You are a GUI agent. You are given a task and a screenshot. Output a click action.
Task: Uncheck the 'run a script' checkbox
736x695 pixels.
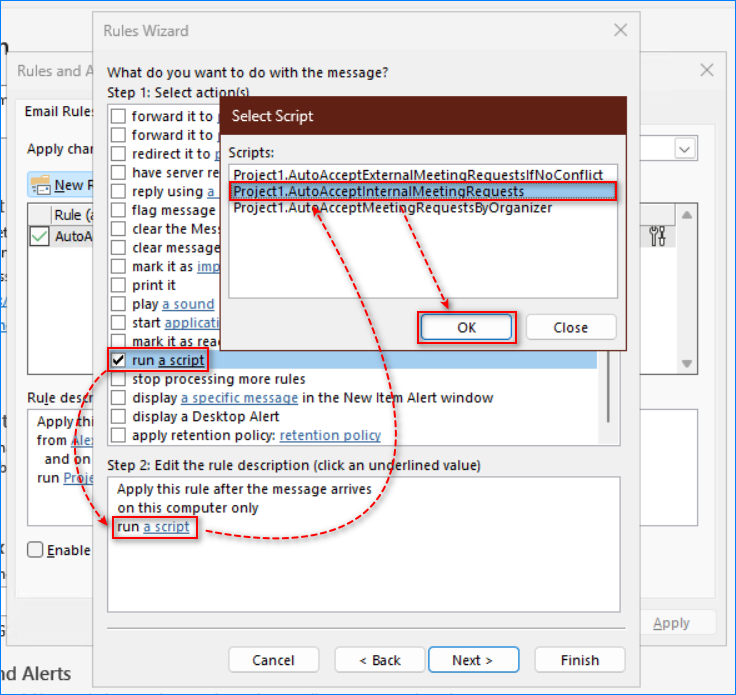(118, 360)
